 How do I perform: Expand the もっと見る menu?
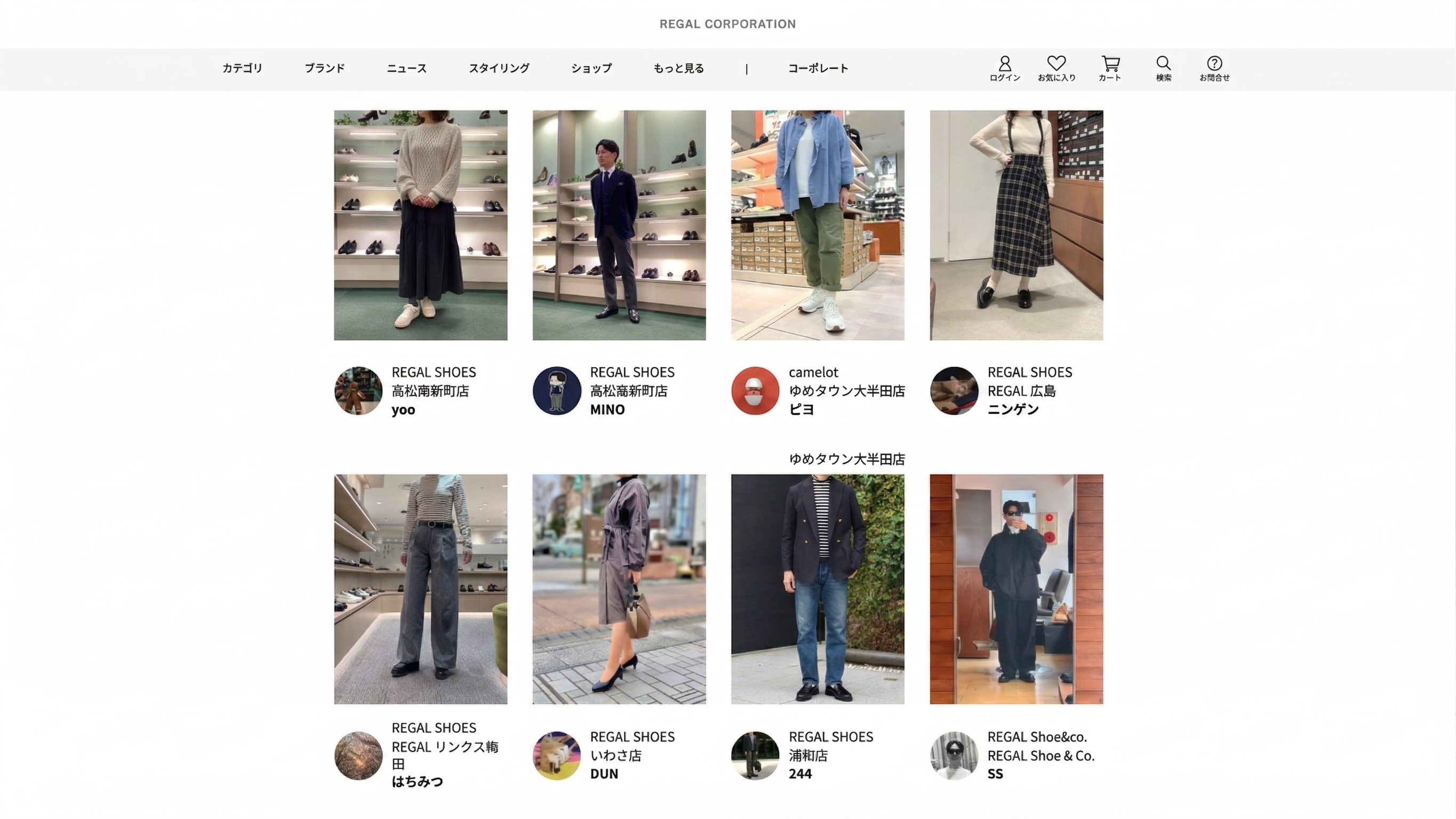678,68
